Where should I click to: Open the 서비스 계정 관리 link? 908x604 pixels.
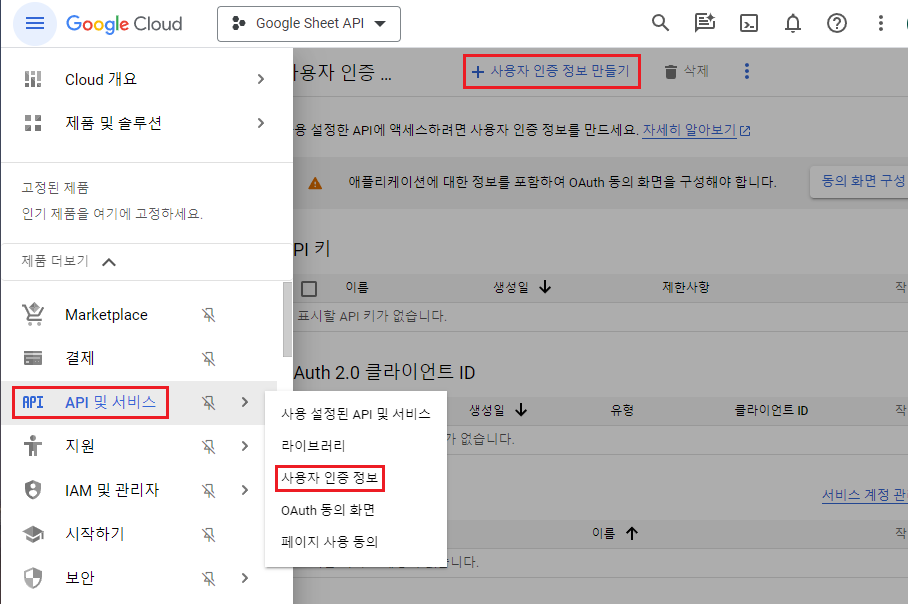click(865, 495)
